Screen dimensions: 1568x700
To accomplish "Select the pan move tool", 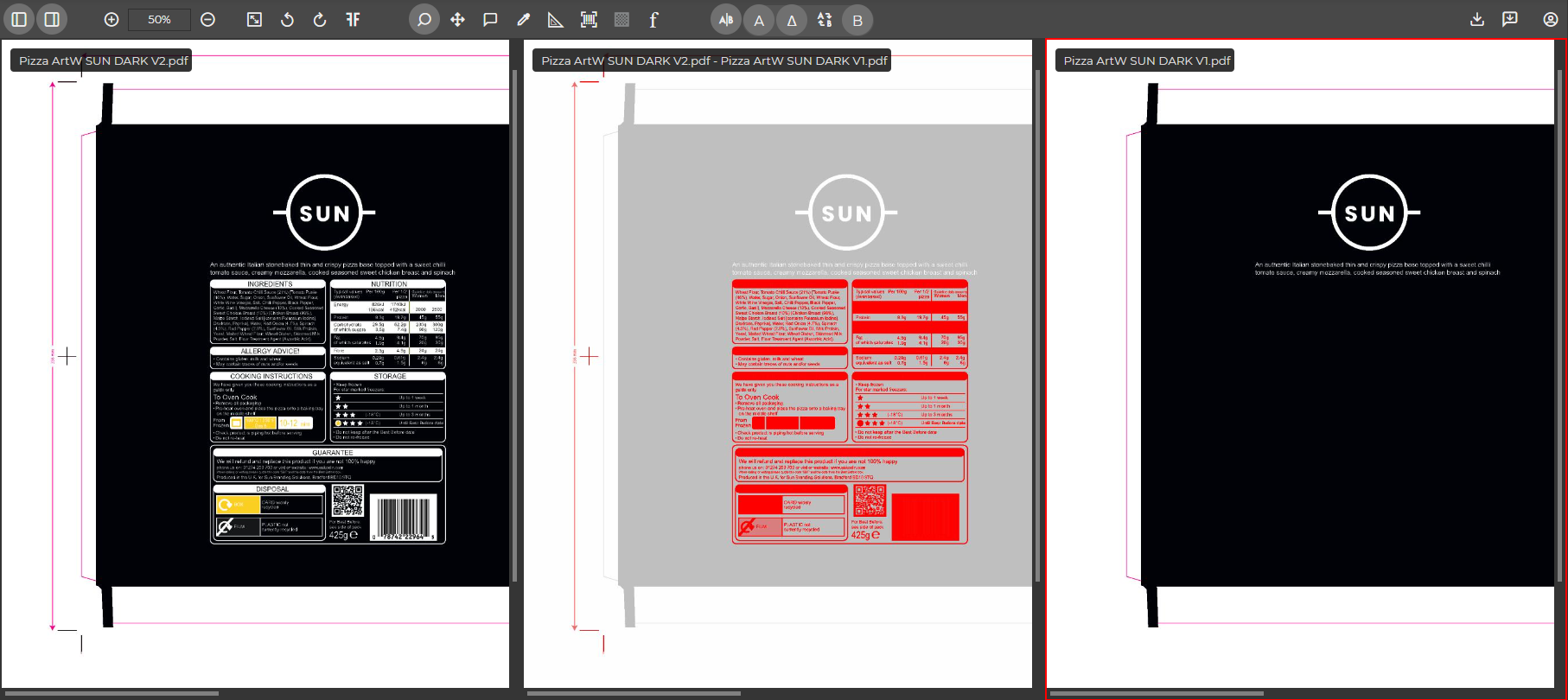I will coord(457,19).
